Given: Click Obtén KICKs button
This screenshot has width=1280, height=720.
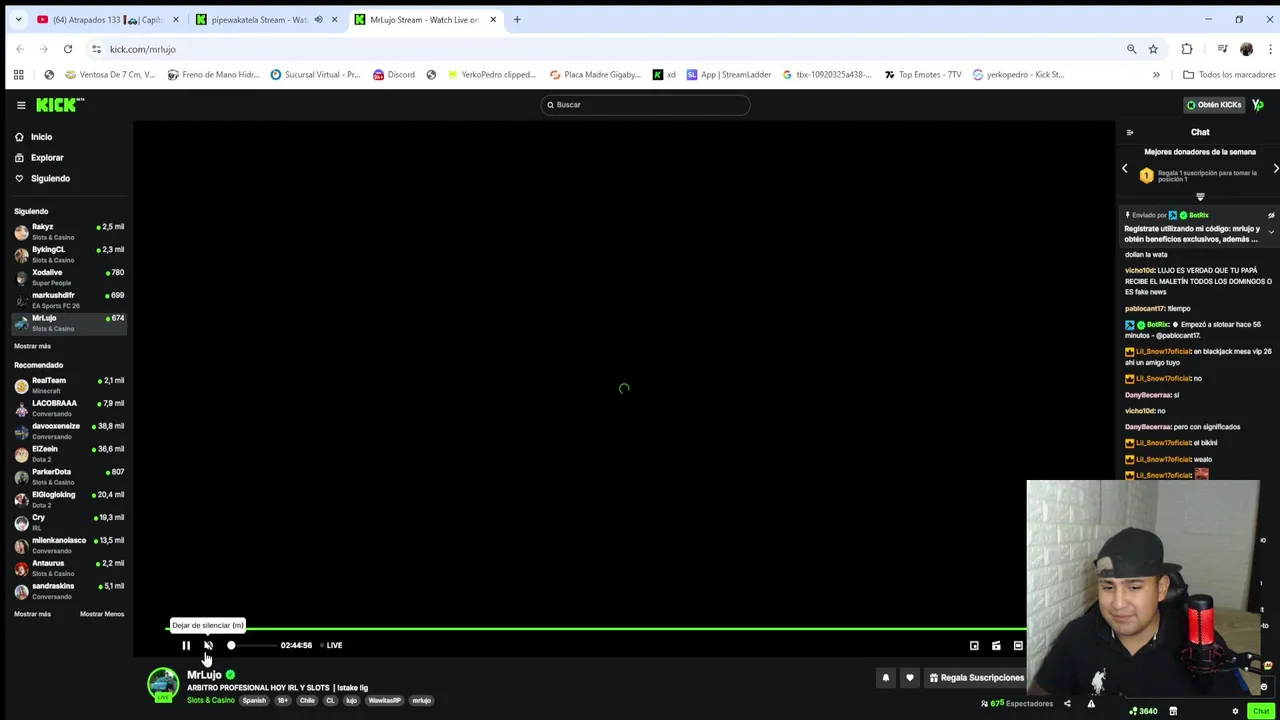Looking at the screenshot, I should [1214, 105].
